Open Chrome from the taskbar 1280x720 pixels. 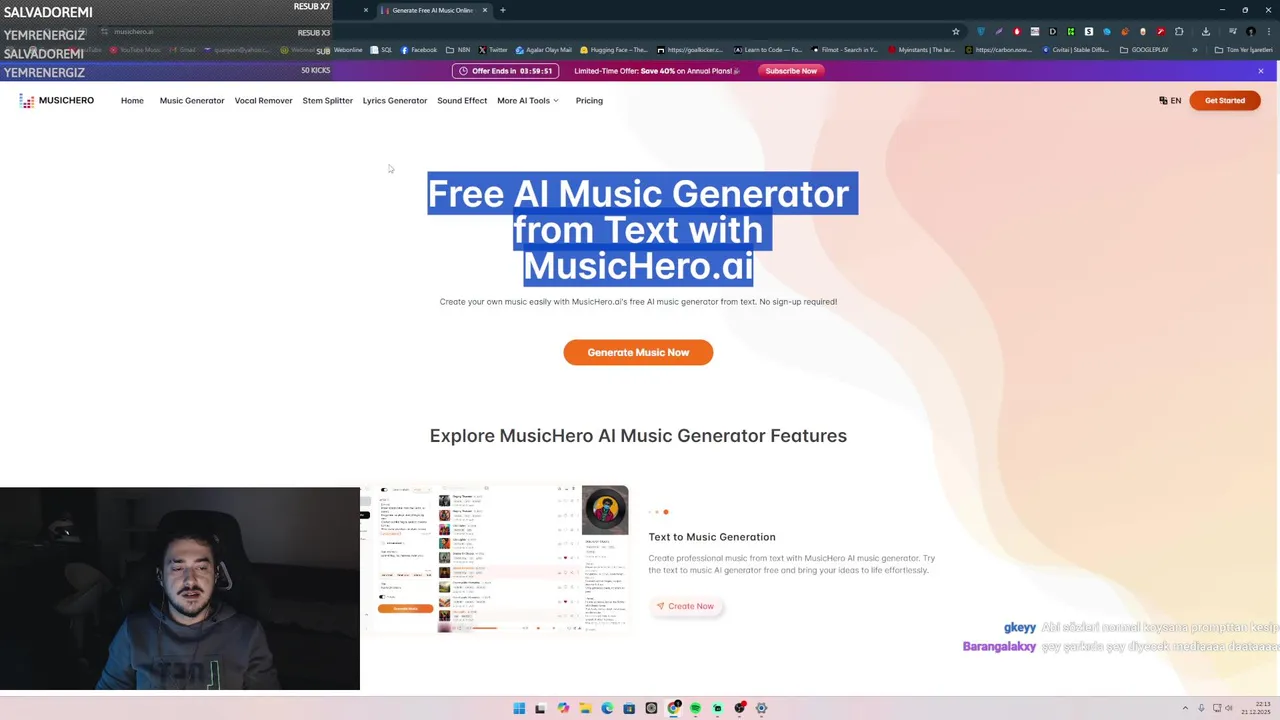(673, 708)
